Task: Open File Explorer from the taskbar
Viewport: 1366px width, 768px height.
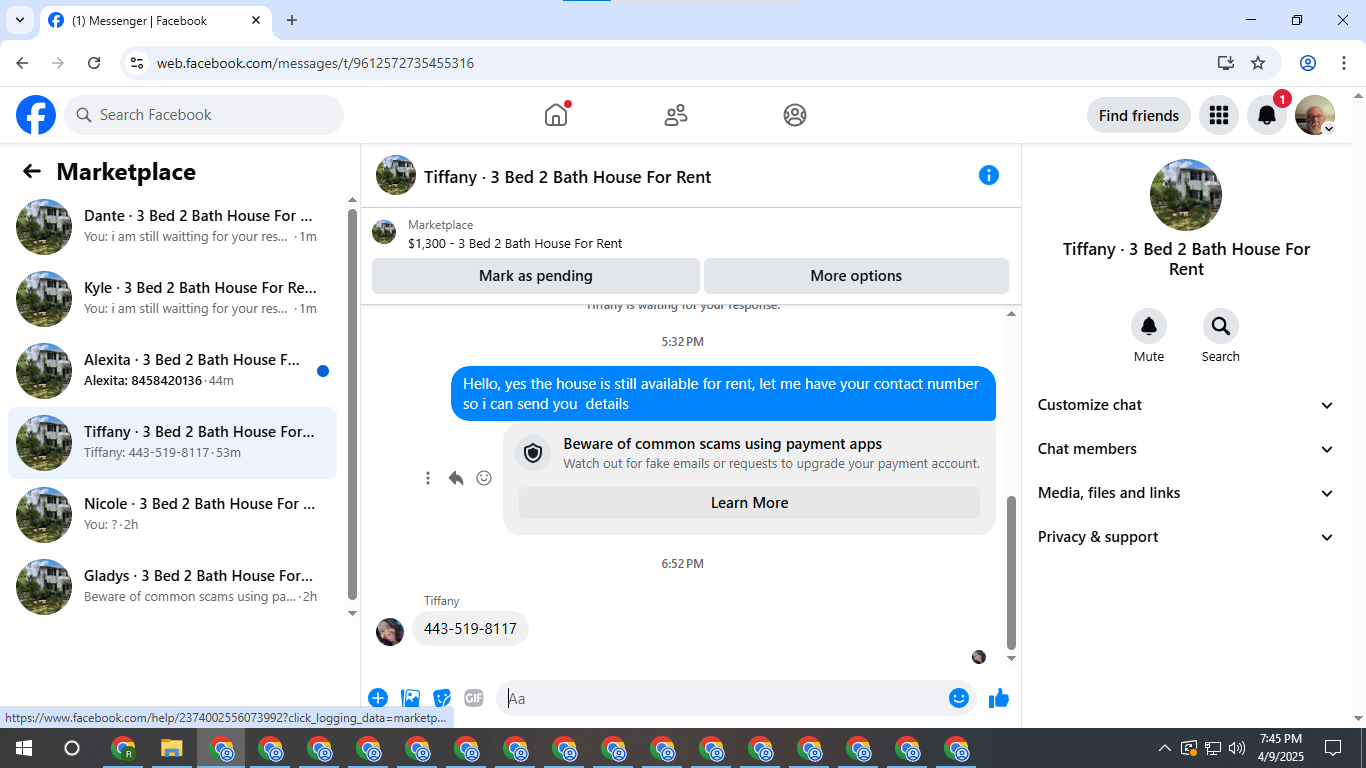Action: 172,748
